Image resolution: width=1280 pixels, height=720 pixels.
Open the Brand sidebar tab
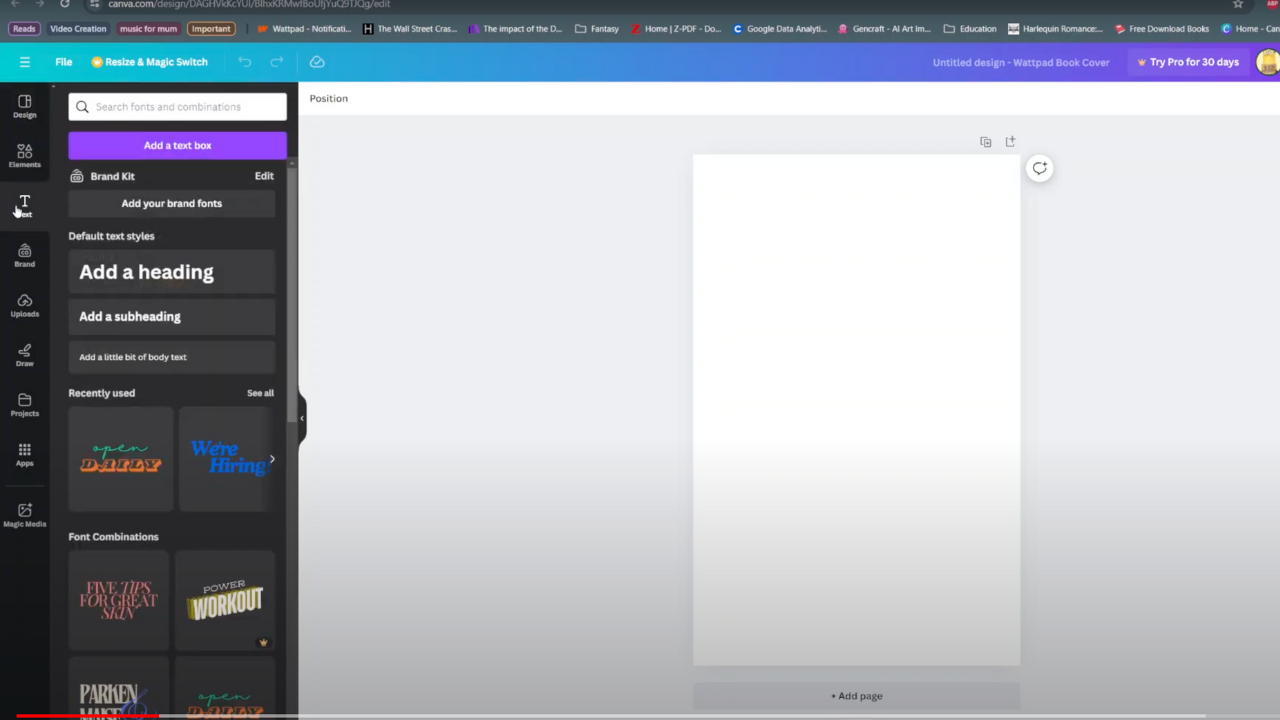[x=24, y=256]
